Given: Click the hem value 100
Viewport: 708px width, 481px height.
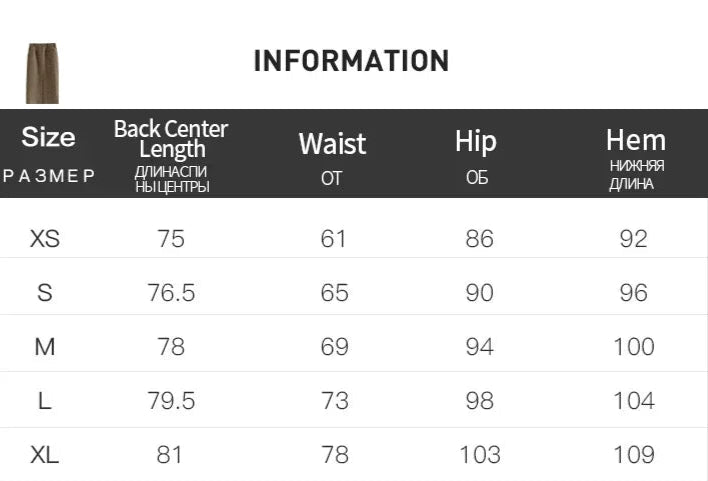Looking at the screenshot, I should [634, 347].
